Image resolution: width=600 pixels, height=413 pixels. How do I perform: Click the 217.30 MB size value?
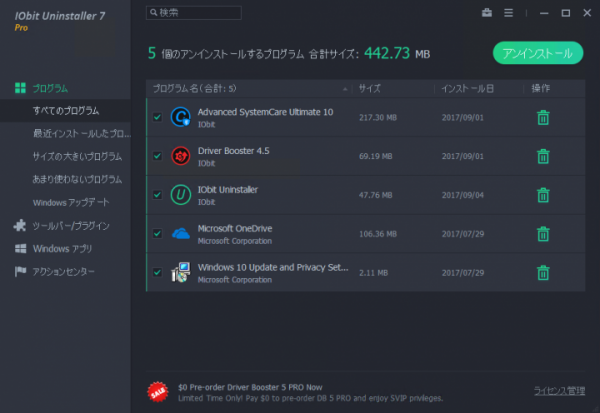(x=378, y=118)
